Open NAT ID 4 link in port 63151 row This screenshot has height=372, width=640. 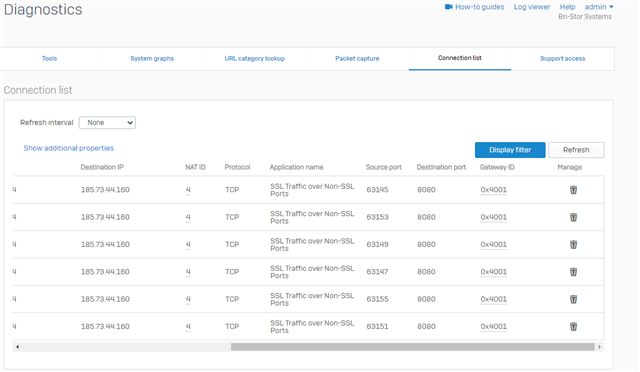pyautogui.click(x=188, y=327)
